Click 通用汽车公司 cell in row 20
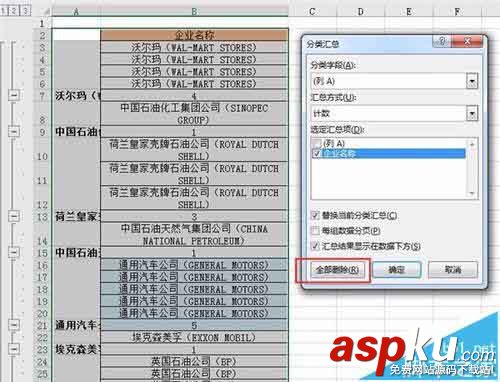Screen dimensions: 500x382 pyautogui.click(x=194, y=313)
